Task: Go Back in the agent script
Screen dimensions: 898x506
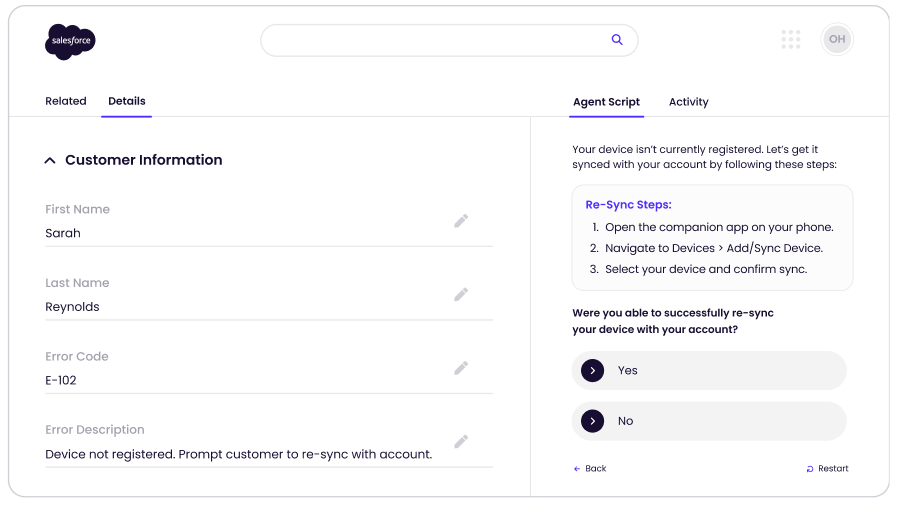Action: coord(590,468)
